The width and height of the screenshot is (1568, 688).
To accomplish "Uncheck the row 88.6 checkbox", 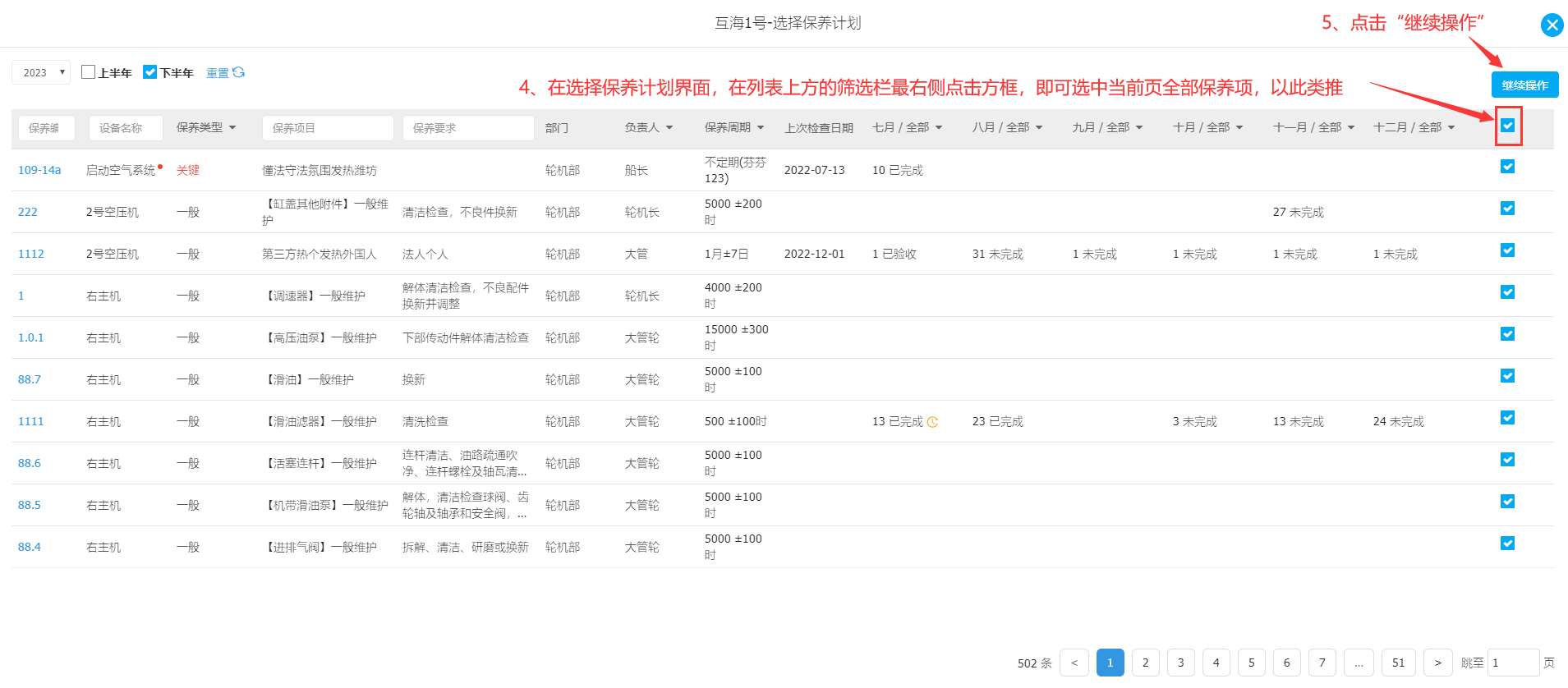I will [x=1507, y=460].
